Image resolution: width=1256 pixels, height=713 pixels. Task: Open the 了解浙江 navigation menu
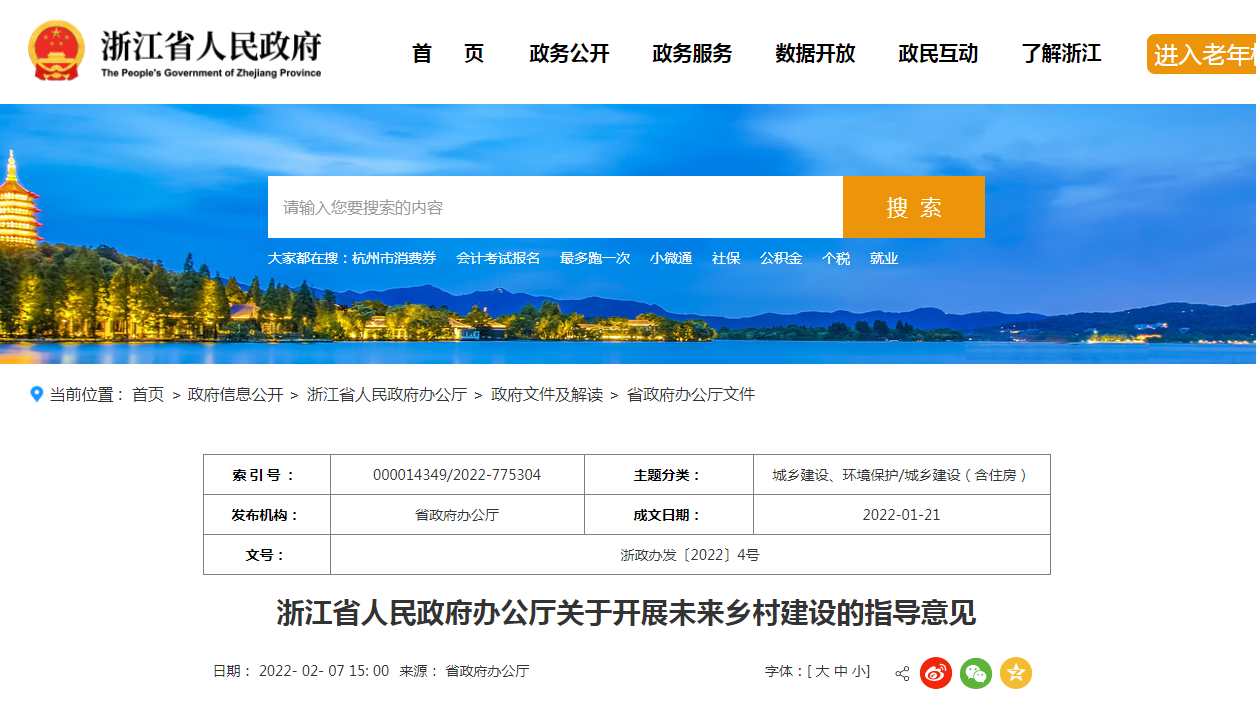point(1061,54)
